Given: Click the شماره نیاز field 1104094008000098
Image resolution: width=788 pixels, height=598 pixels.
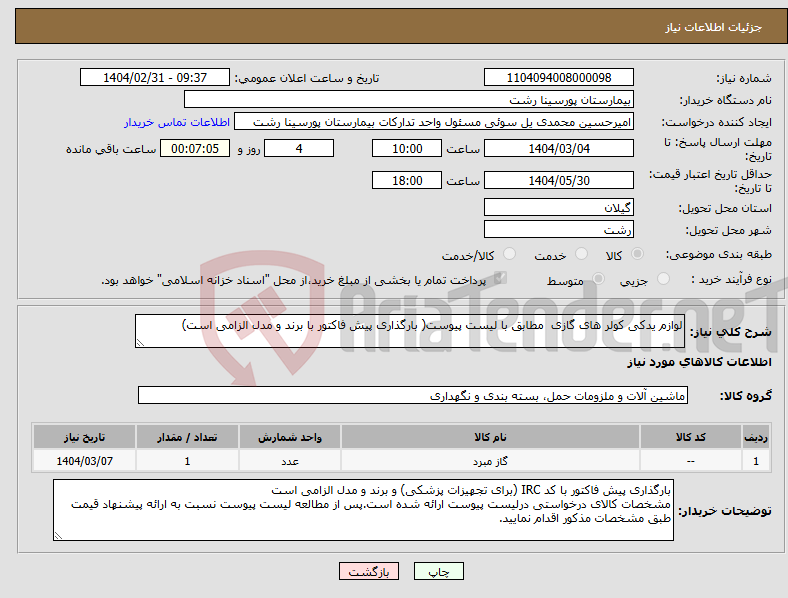Looking at the screenshot, I should pos(559,77).
